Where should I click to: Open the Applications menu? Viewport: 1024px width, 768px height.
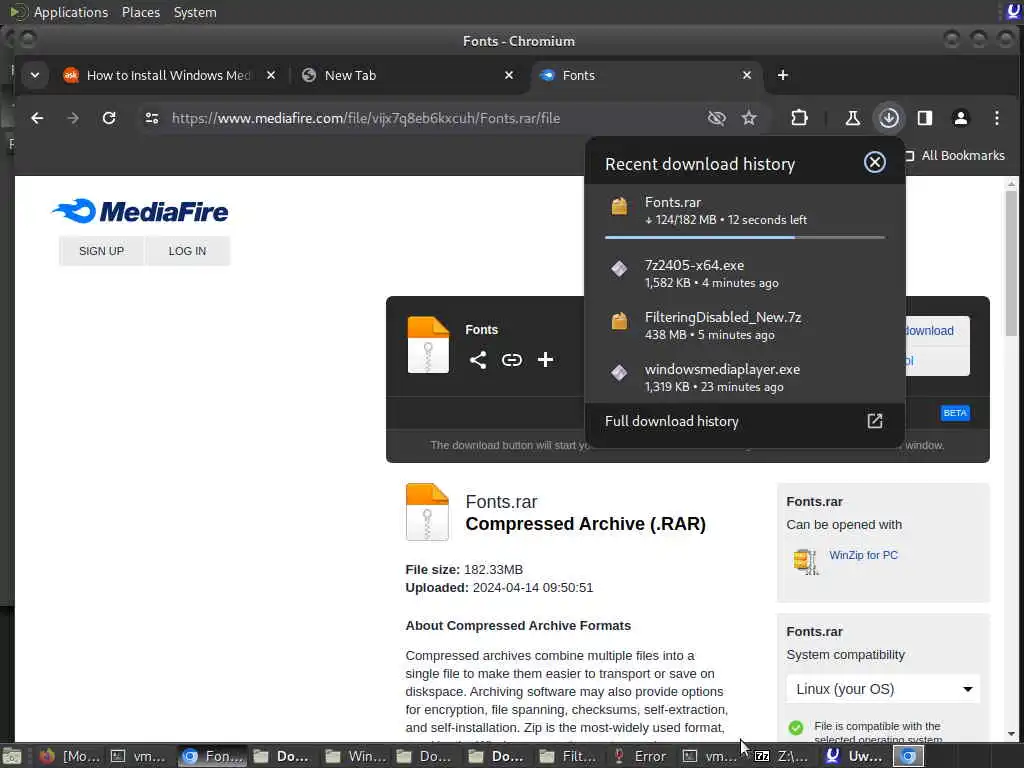coord(71,12)
